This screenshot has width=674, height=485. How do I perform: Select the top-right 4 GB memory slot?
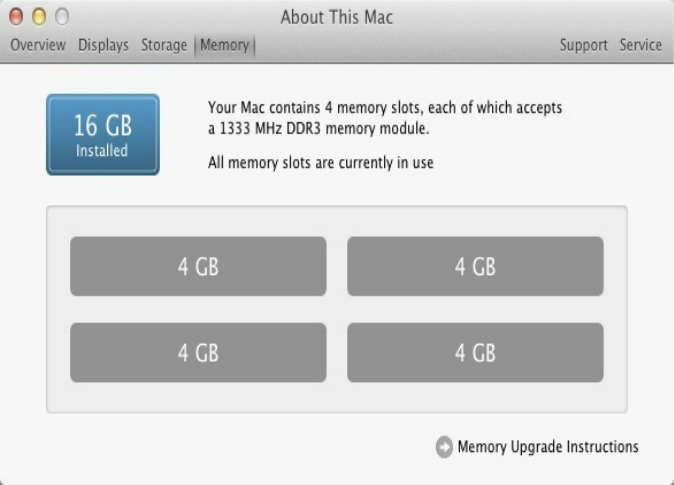click(475, 266)
